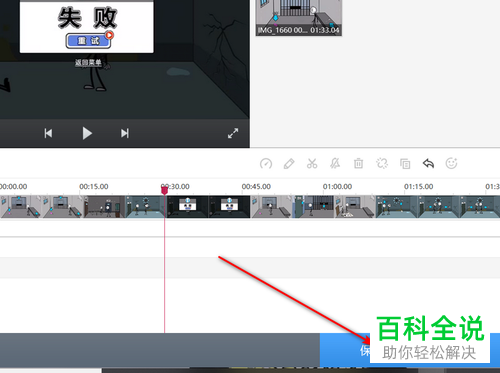This screenshot has width=500, height=373.
Task: Play the video preview
Action: (x=87, y=133)
